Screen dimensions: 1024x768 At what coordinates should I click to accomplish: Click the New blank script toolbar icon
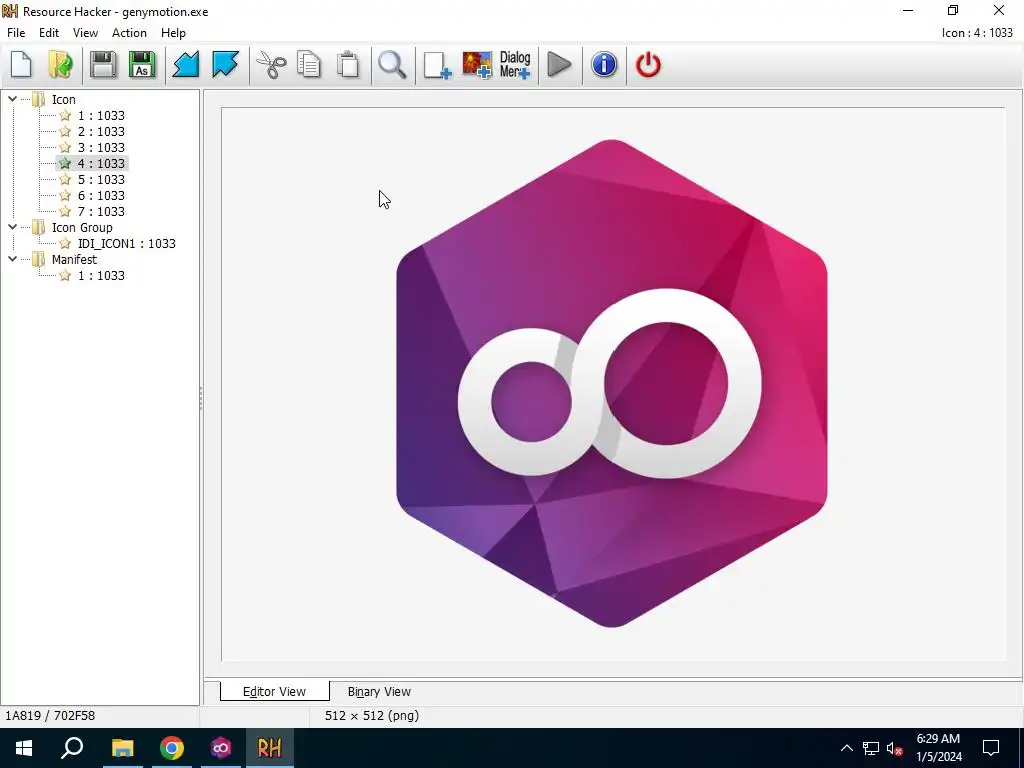[x=22, y=65]
